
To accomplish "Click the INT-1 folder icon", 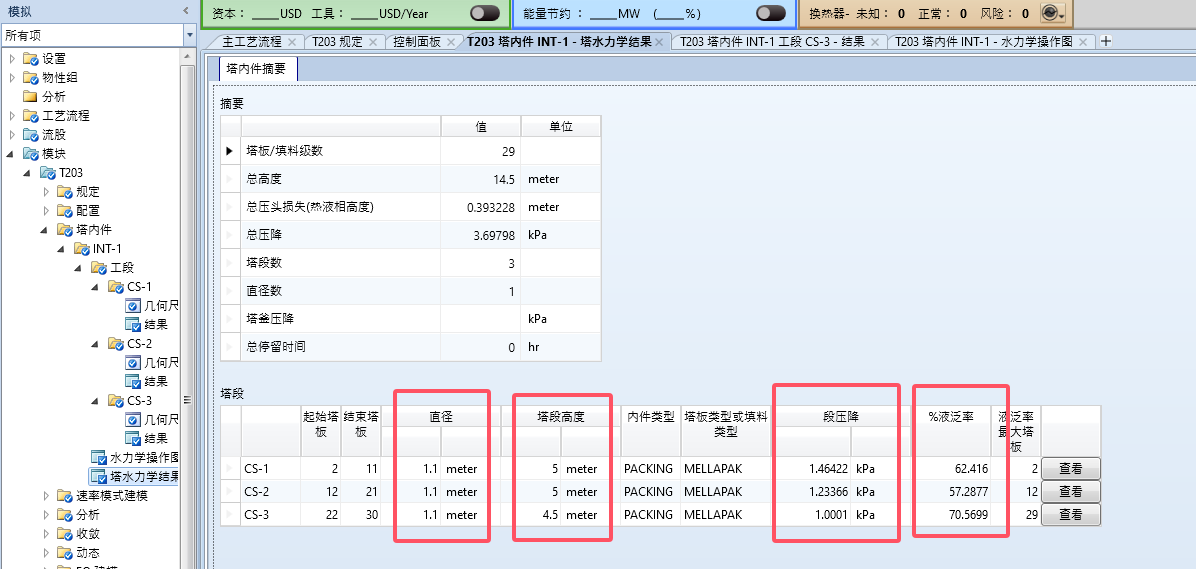I will point(81,249).
